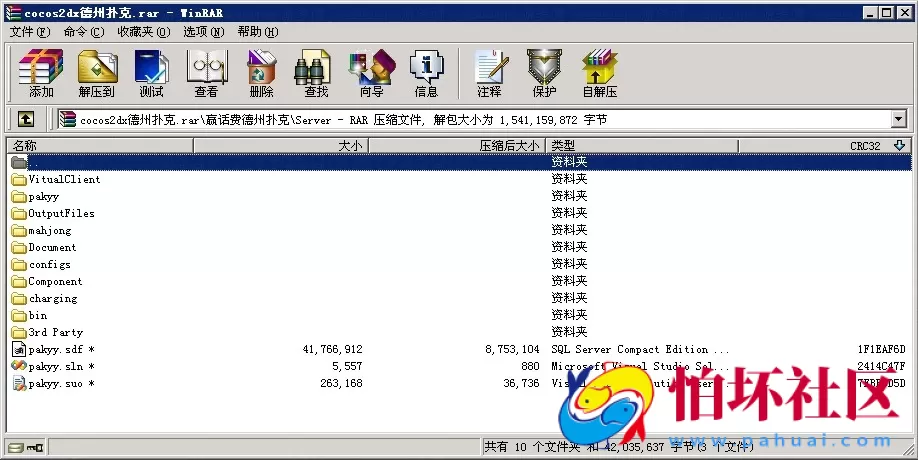The width and height of the screenshot is (918, 460).
Task: Open the Help (帮助) menu
Action: click(x=258, y=32)
